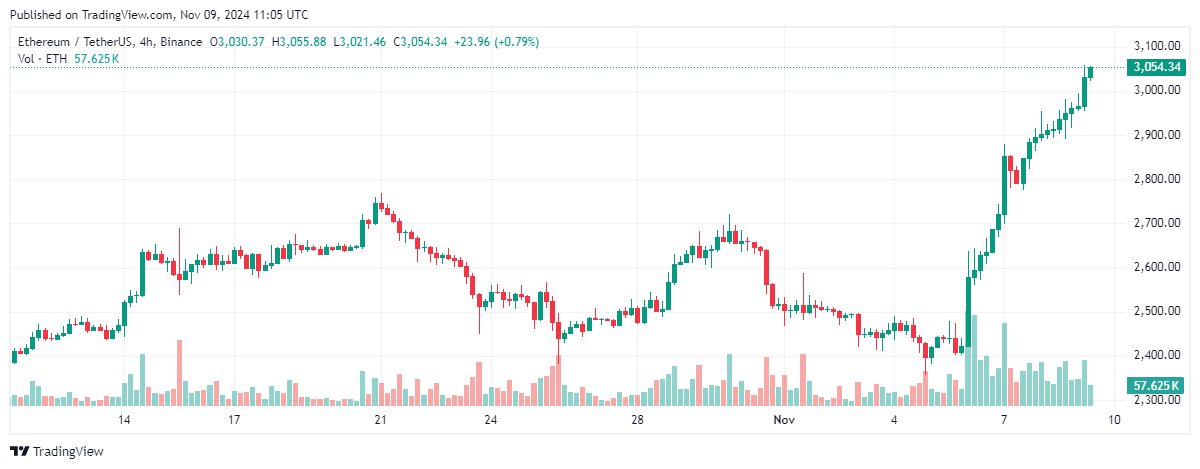
Task: Click the '21' date label on time axis
Action: pyautogui.click(x=380, y=420)
